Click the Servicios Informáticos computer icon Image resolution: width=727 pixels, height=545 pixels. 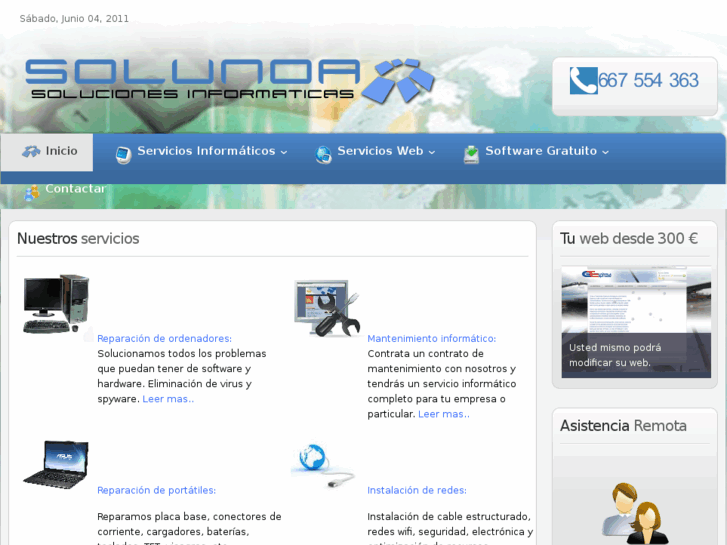click(x=123, y=154)
